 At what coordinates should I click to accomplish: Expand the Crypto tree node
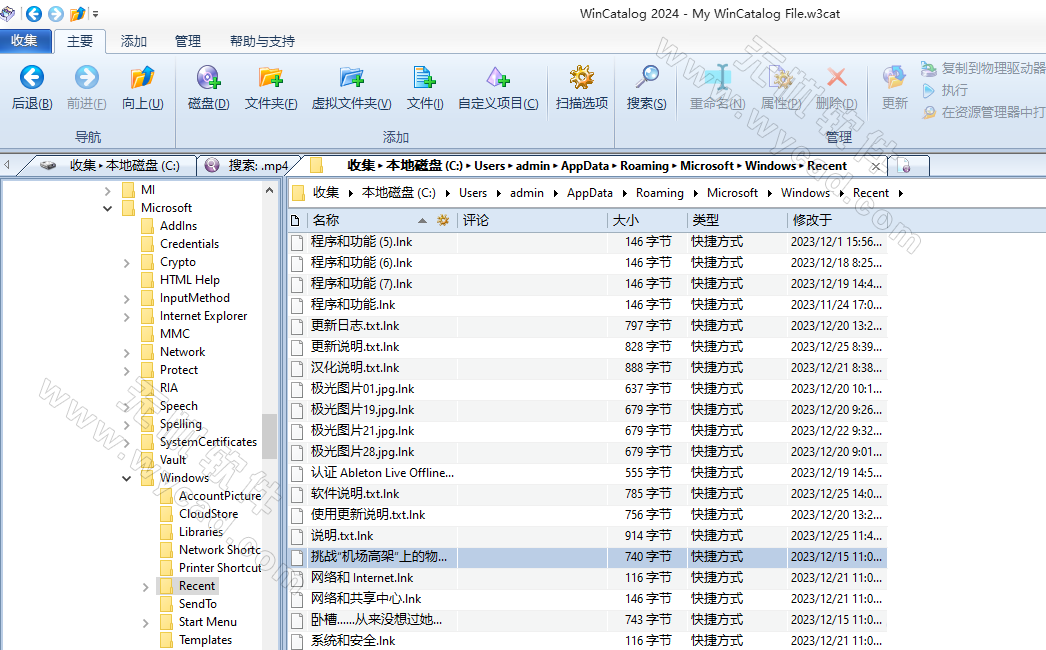(x=126, y=261)
